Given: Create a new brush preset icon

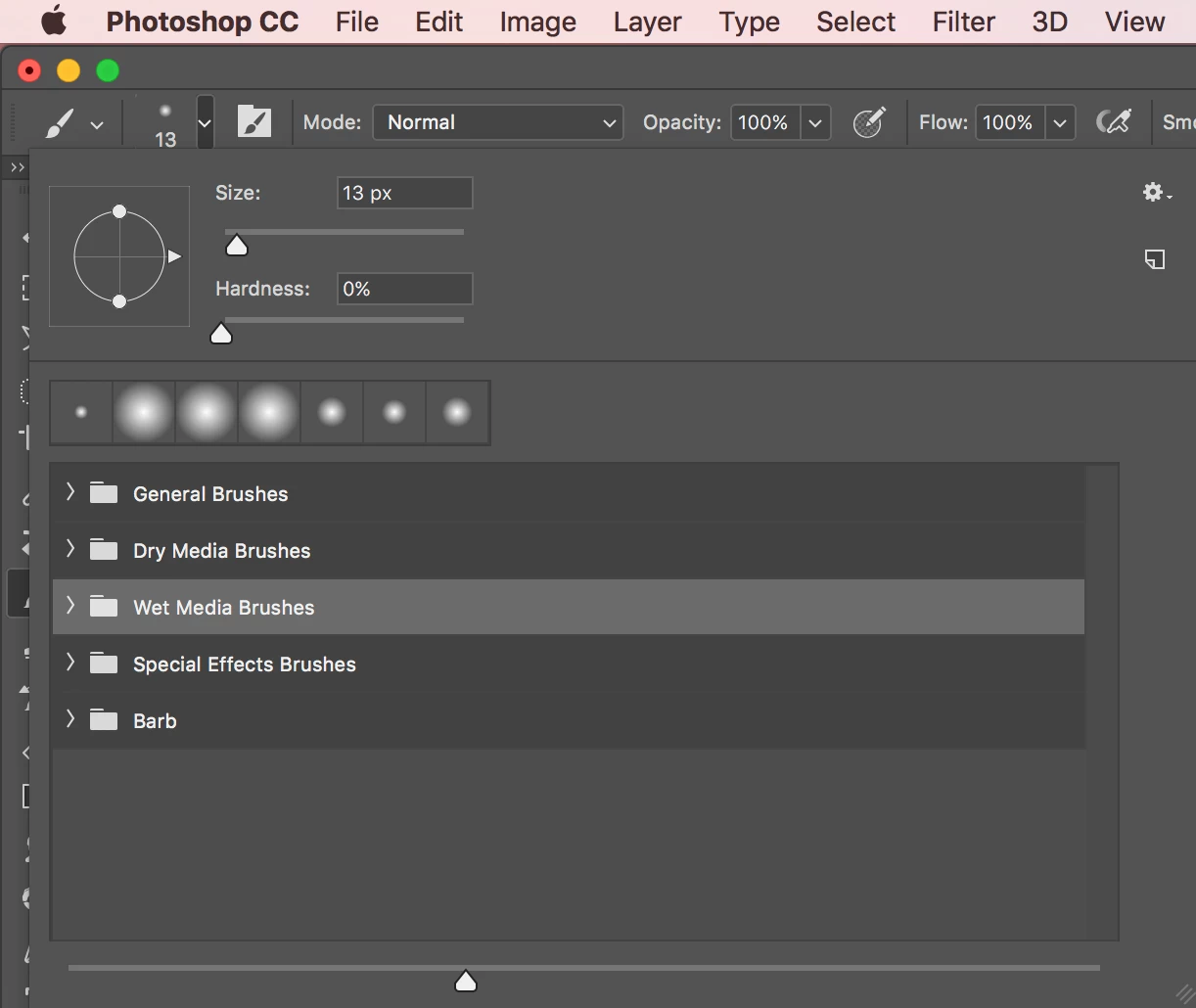Looking at the screenshot, I should [x=1155, y=259].
